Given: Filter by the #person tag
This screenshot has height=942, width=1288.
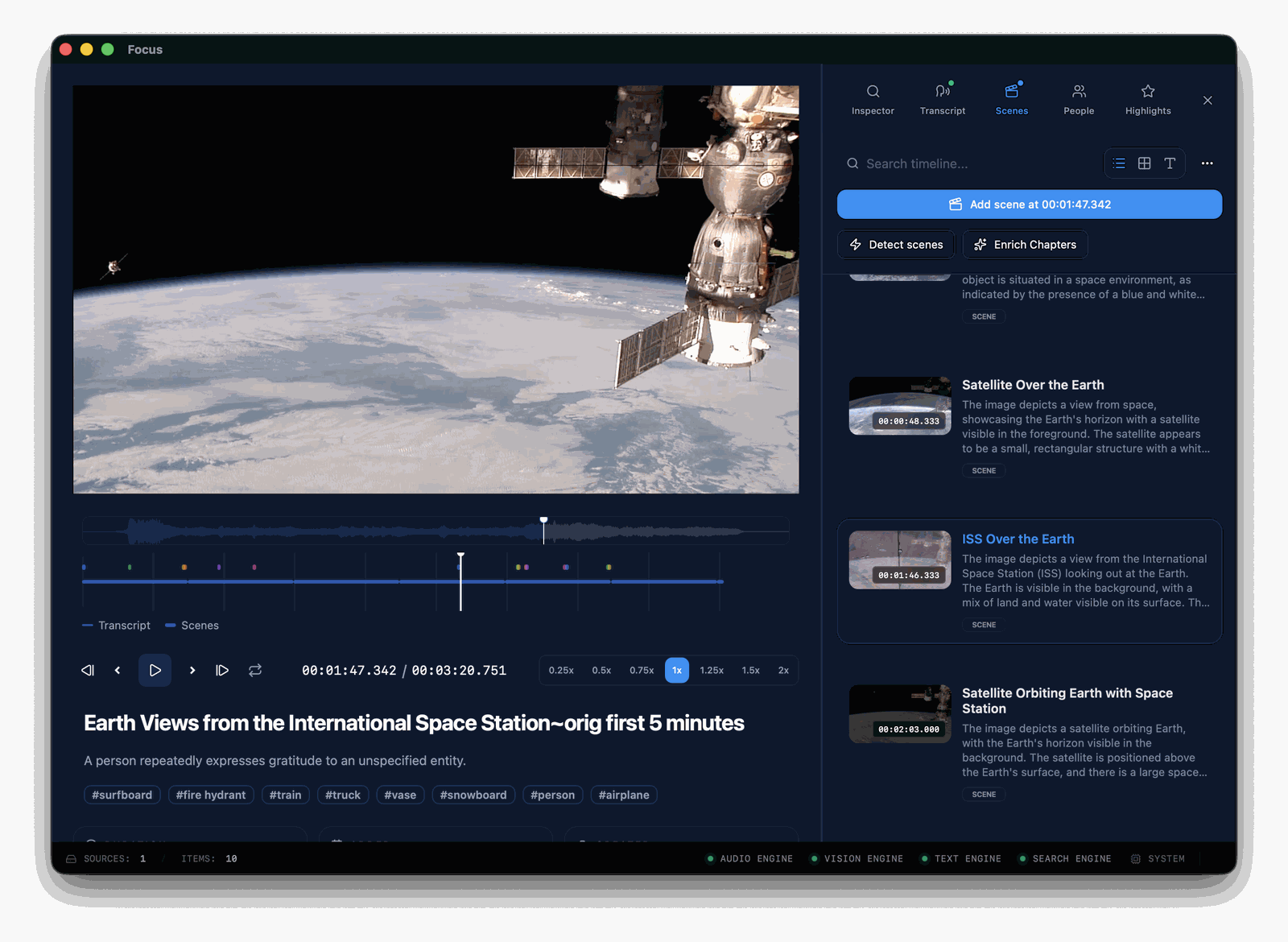Looking at the screenshot, I should 553,795.
